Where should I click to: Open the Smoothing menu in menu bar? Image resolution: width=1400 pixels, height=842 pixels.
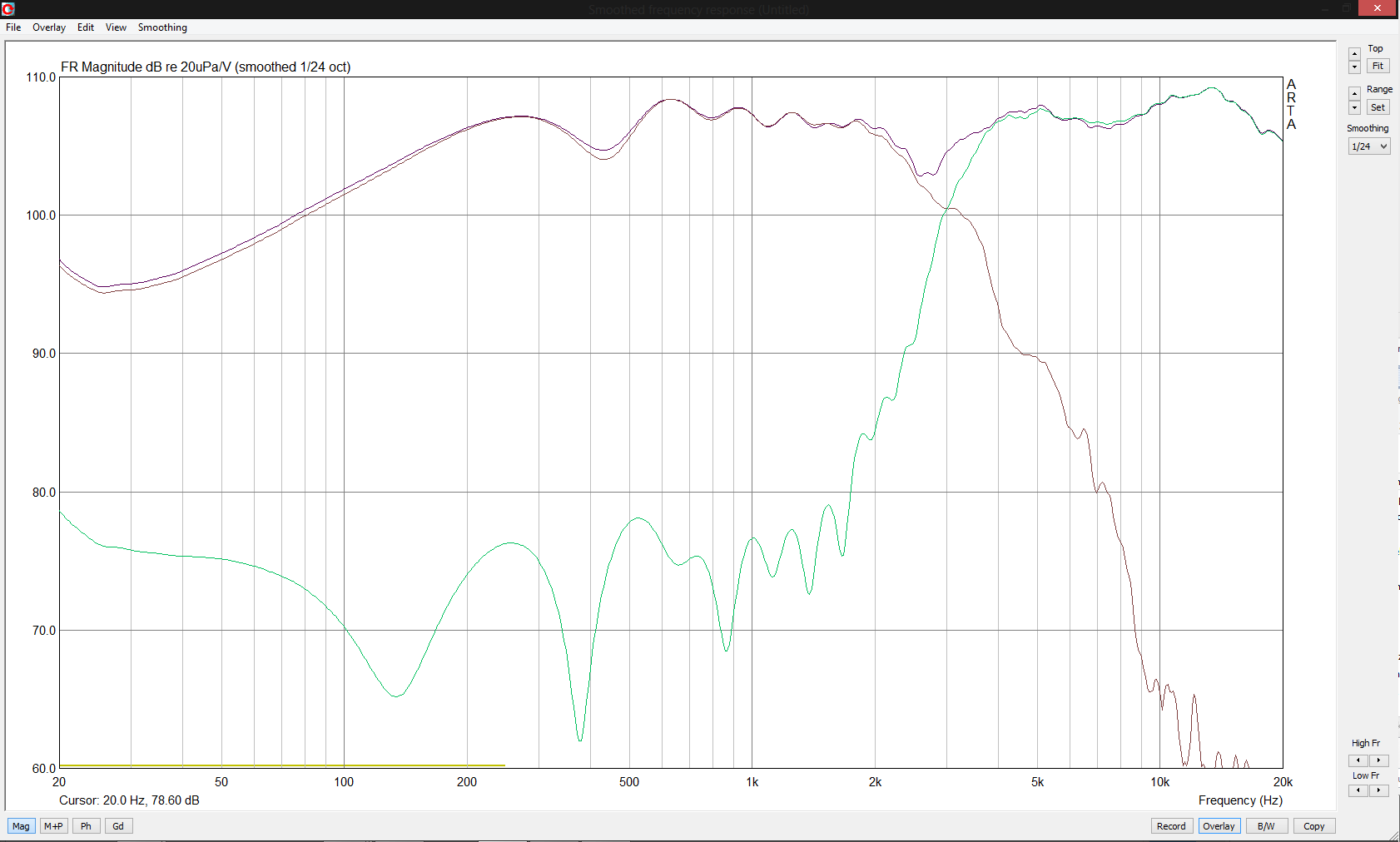162,27
